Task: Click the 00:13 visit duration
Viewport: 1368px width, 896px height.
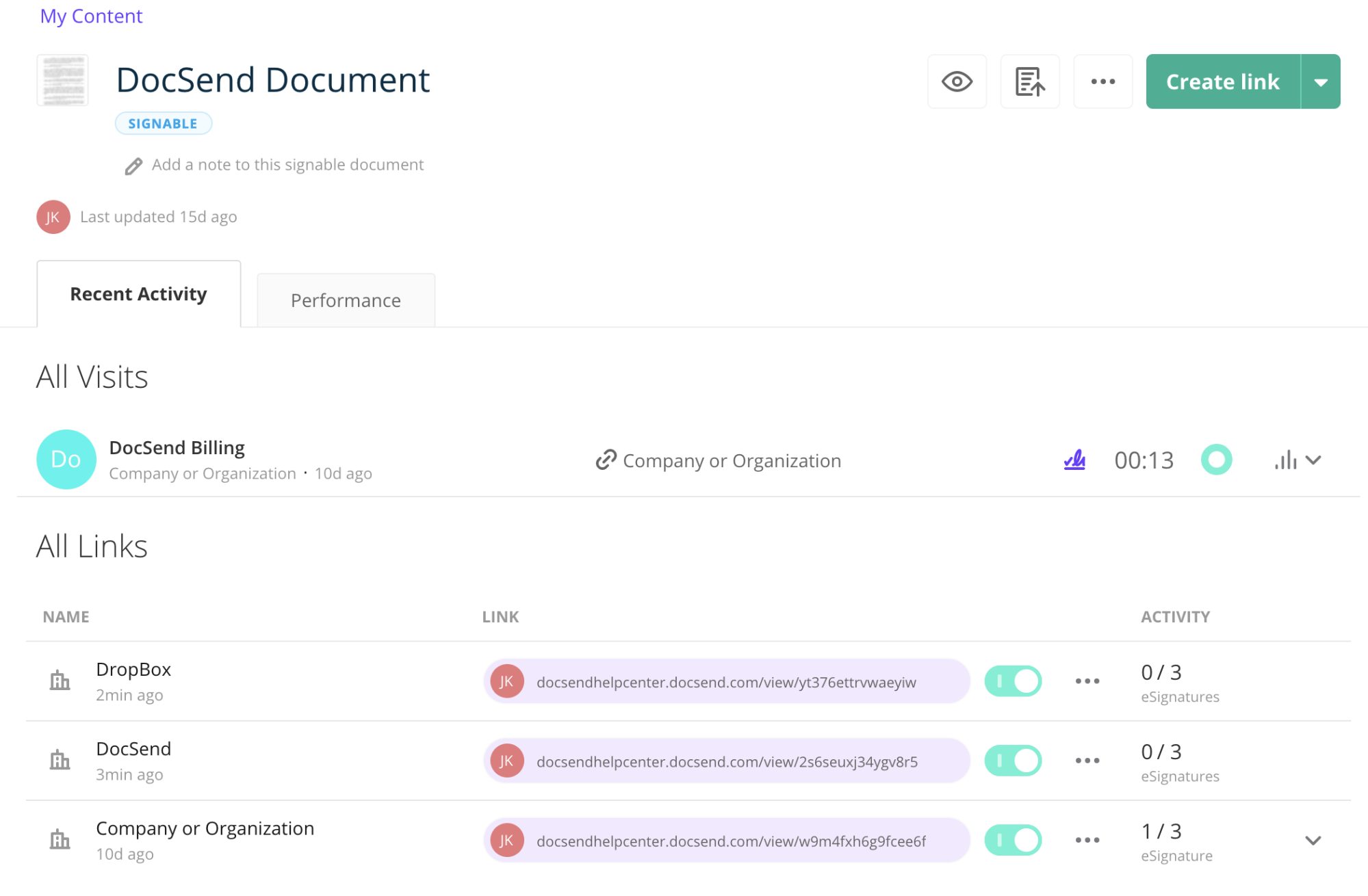Action: pos(1144,460)
